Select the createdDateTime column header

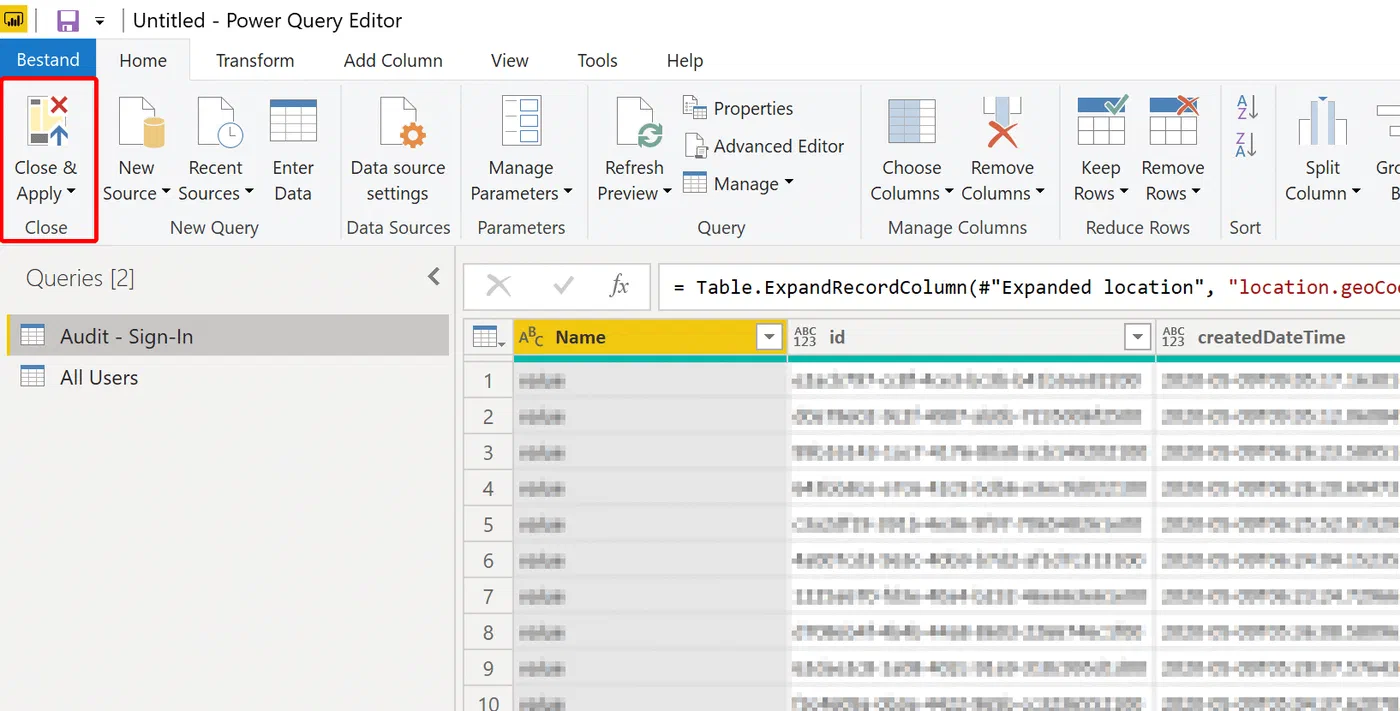1279,337
